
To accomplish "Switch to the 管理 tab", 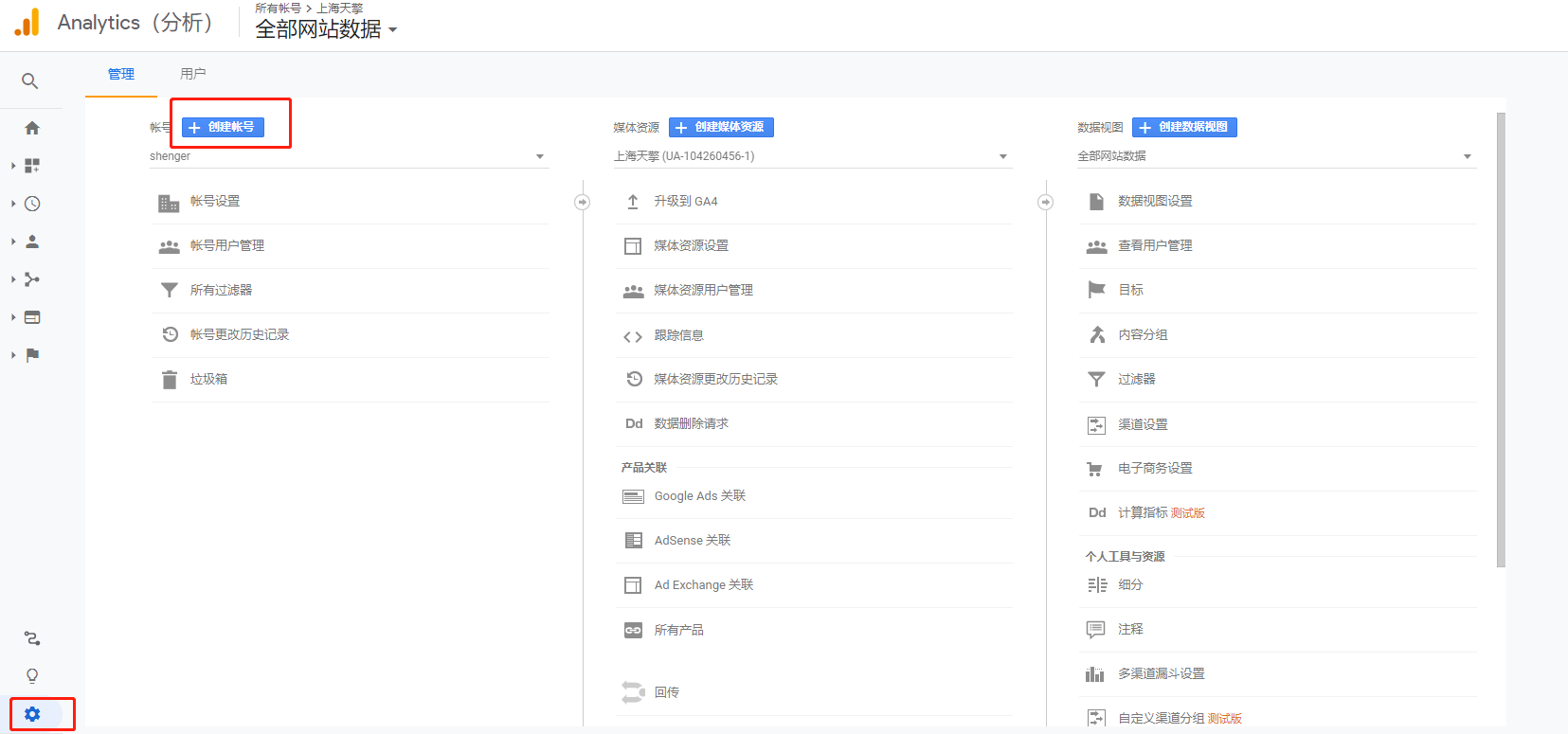I will [121, 74].
